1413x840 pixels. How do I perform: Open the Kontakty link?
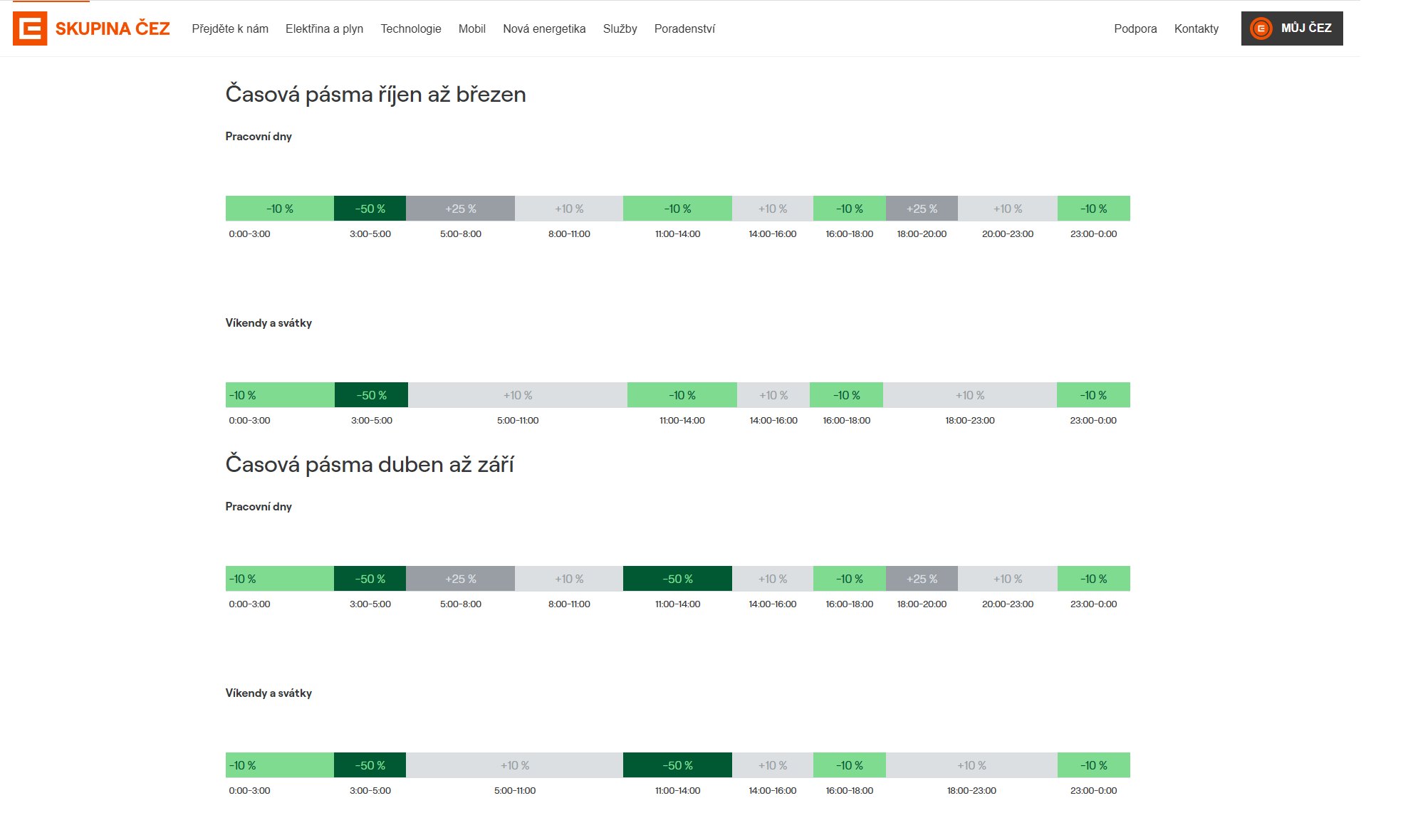[x=1196, y=28]
